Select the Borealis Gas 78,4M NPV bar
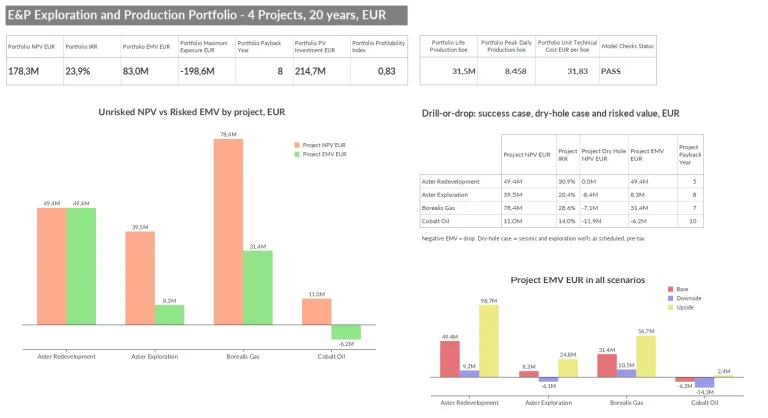The height and width of the screenshot is (418, 768). (x=228, y=232)
